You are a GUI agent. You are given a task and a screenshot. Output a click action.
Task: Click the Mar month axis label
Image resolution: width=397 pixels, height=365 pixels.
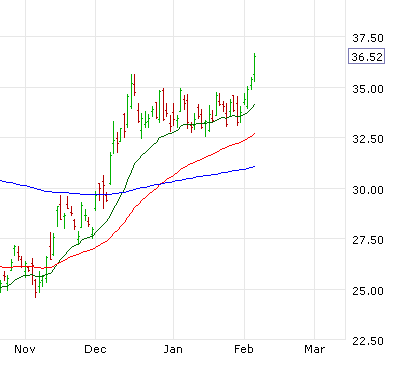(x=314, y=349)
